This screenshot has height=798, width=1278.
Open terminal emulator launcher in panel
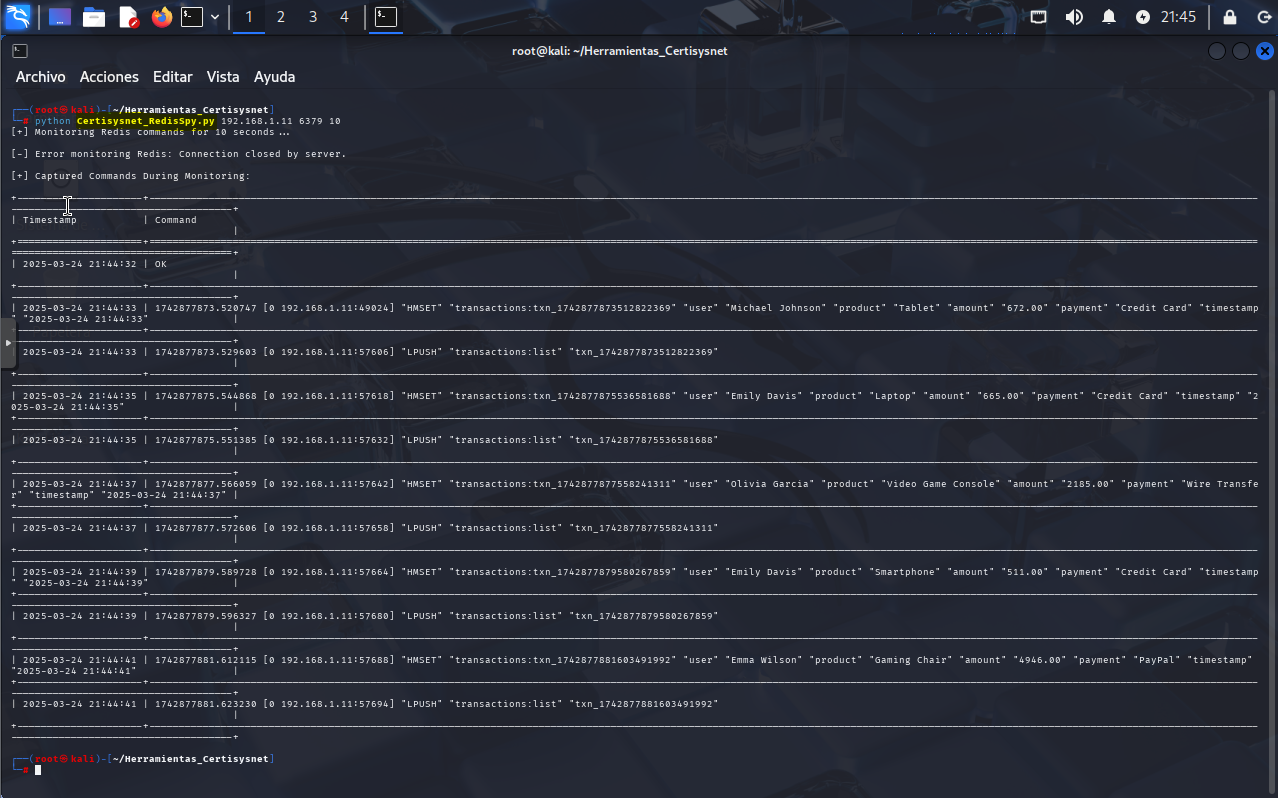point(192,17)
